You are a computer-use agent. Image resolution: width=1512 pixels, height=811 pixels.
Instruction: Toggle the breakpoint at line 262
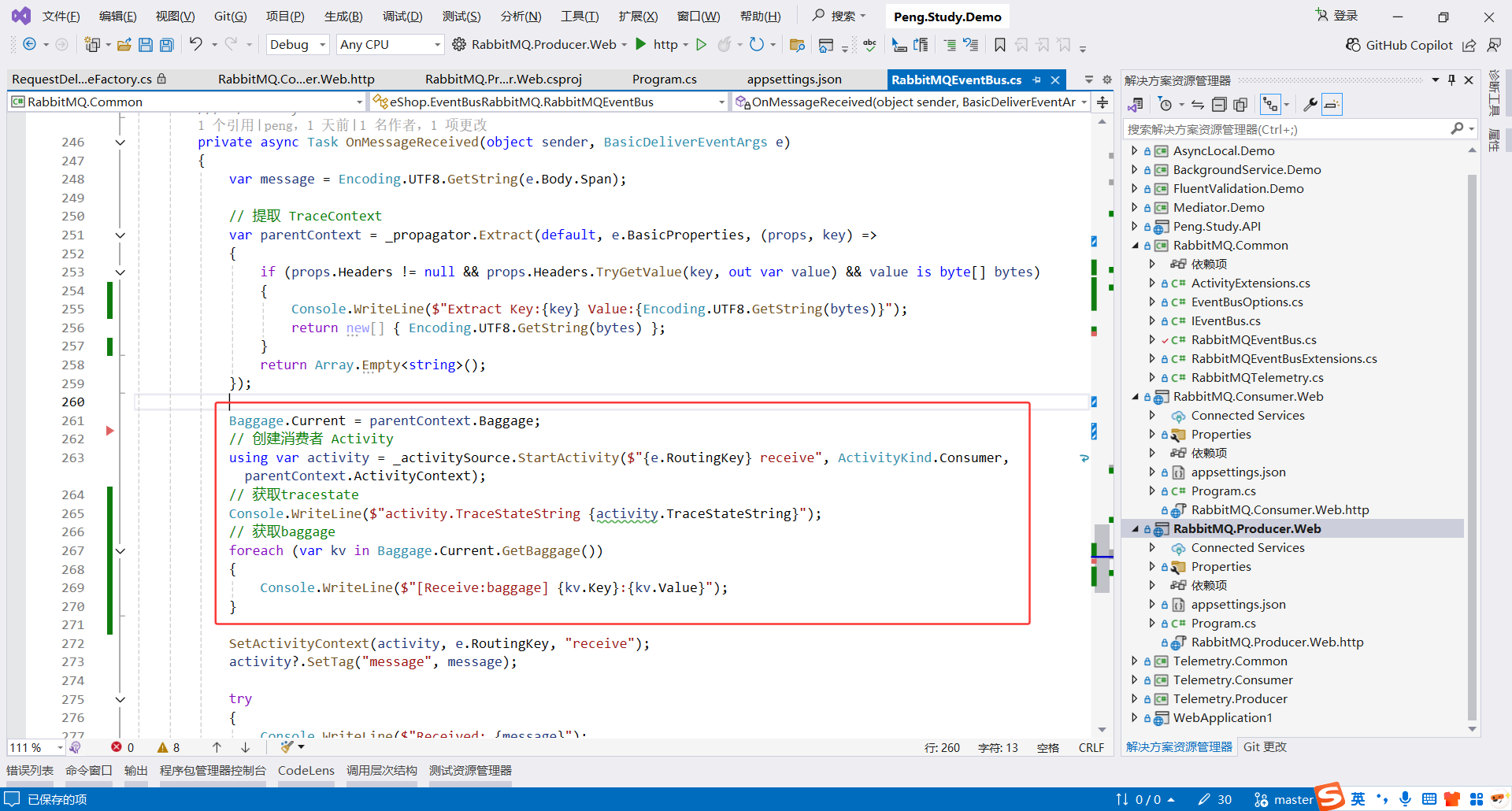tap(110, 431)
